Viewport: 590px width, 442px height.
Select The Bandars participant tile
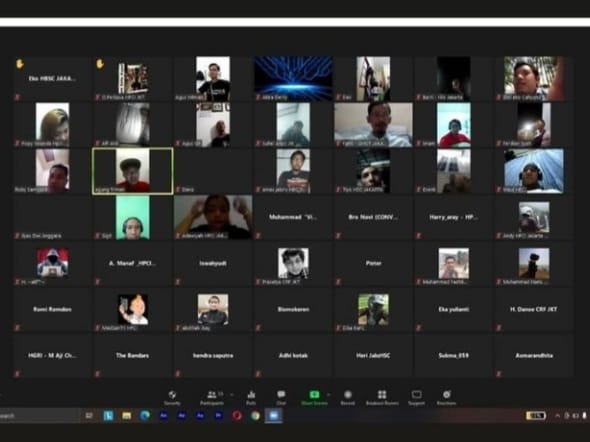coord(132,355)
